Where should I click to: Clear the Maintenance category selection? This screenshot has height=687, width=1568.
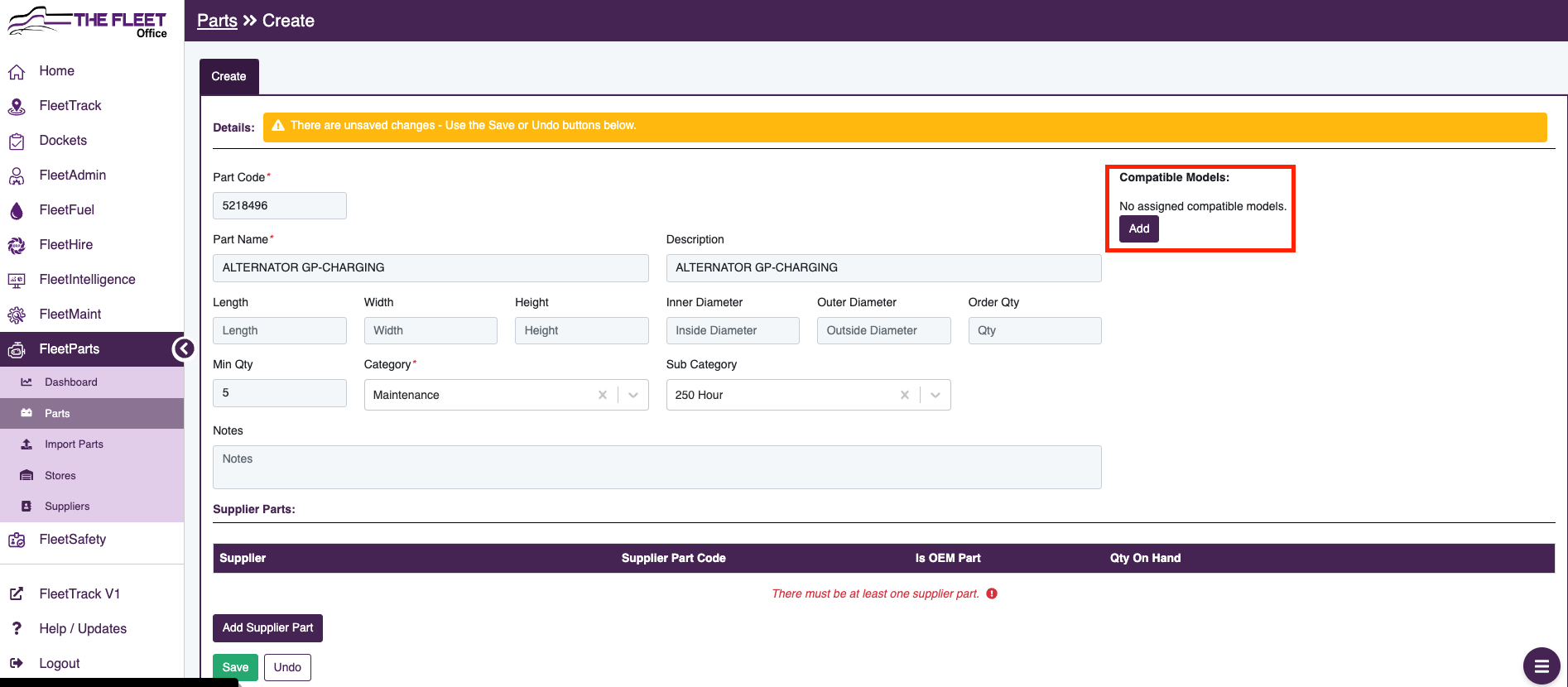point(603,395)
